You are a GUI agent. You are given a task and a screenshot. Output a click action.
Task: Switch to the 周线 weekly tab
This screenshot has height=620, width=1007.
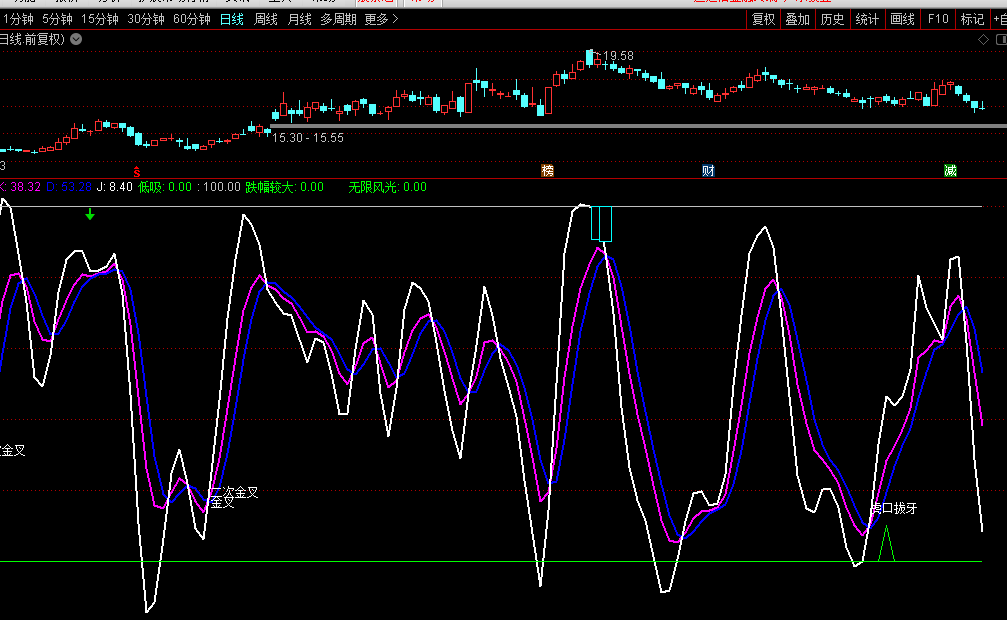(x=266, y=19)
